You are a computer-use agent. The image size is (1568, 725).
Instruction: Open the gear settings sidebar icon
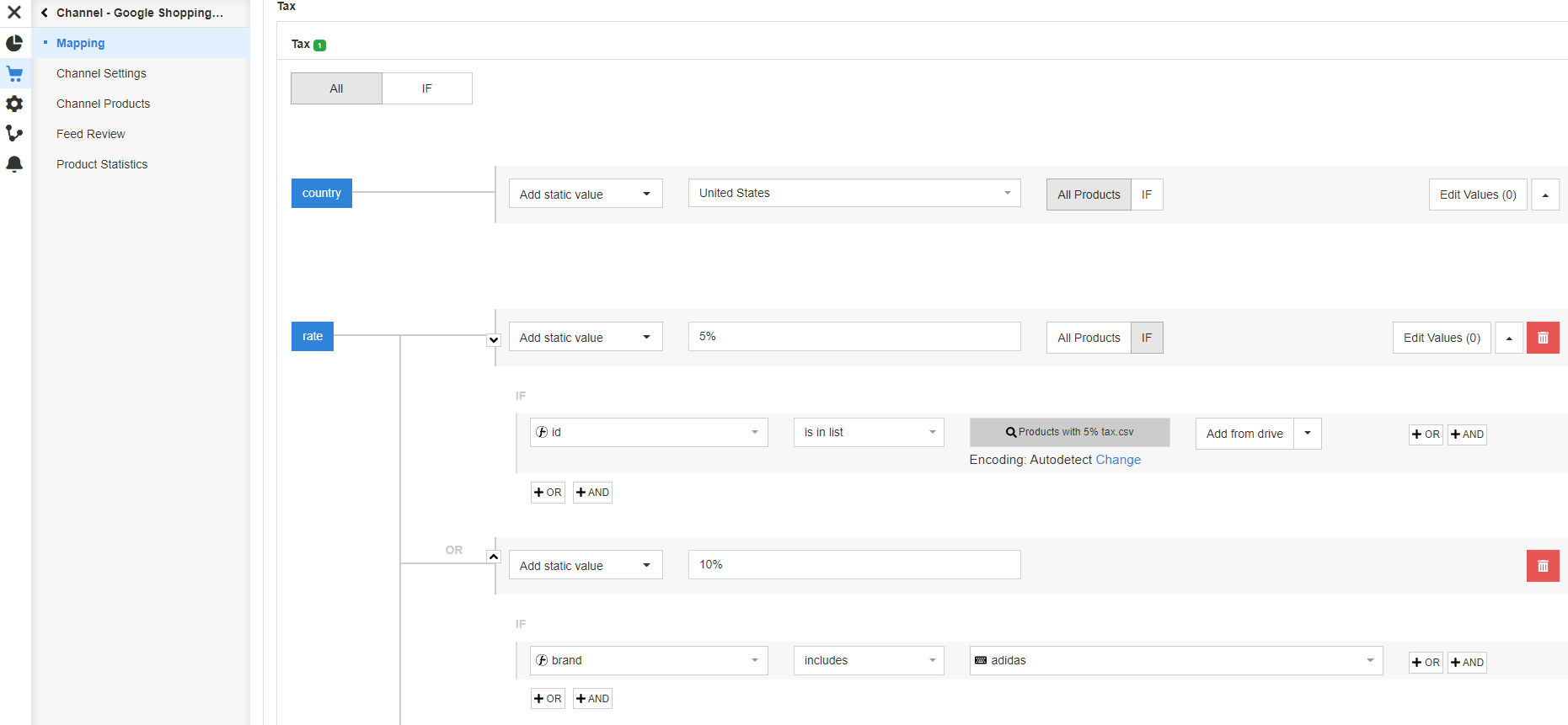(x=14, y=104)
